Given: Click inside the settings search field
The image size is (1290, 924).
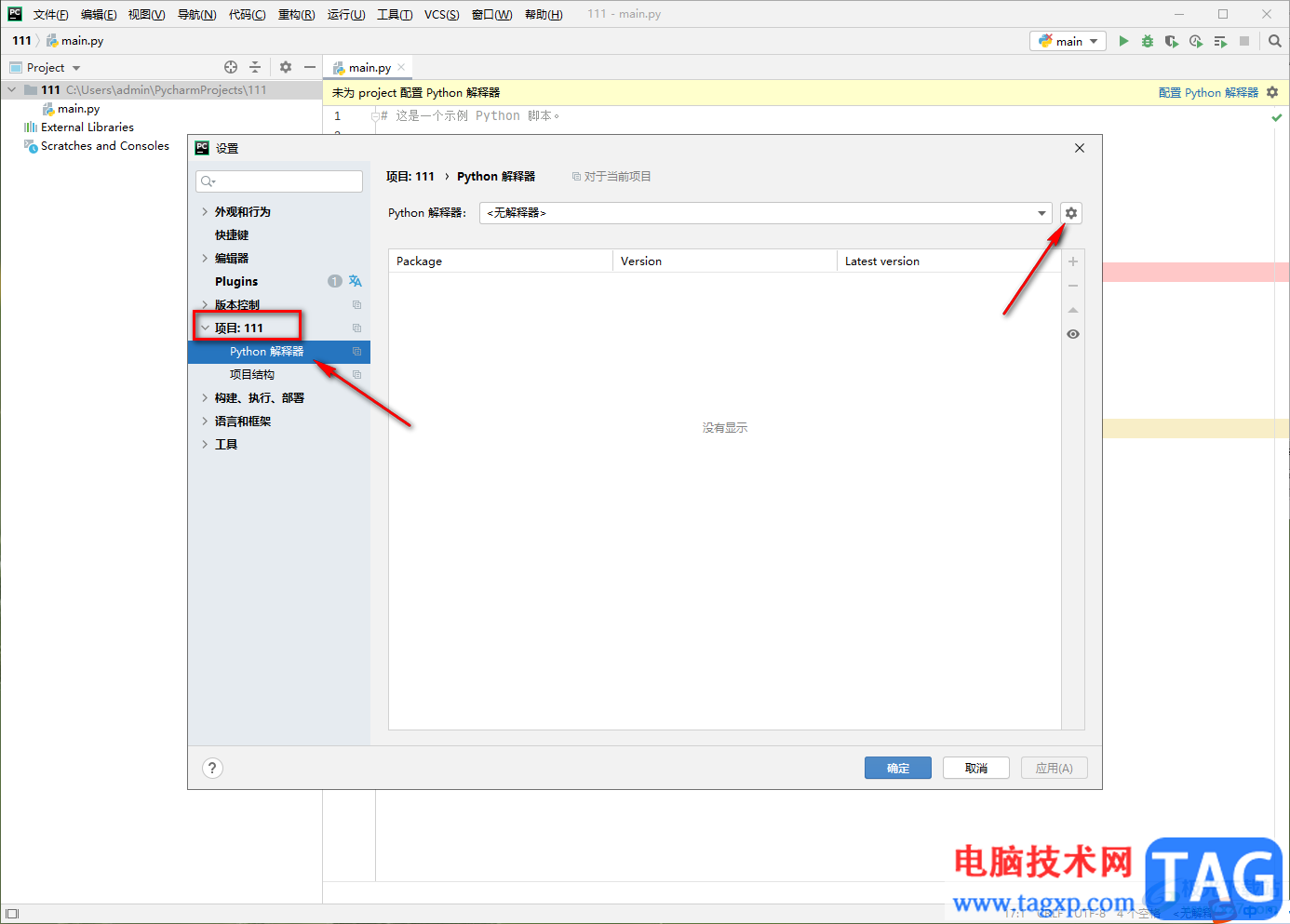Looking at the screenshot, I should click(x=279, y=181).
